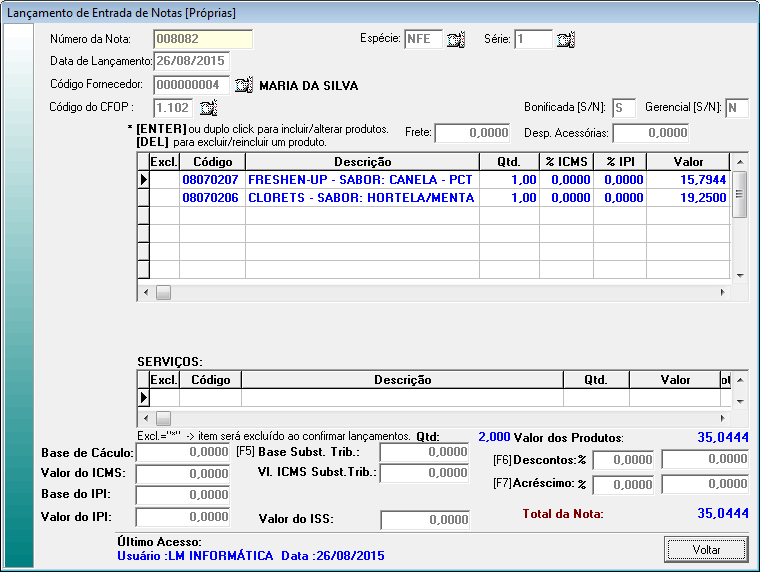The image size is (760, 572).
Task: Click the Data de Lançamento field
Action: (x=191, y=62)
